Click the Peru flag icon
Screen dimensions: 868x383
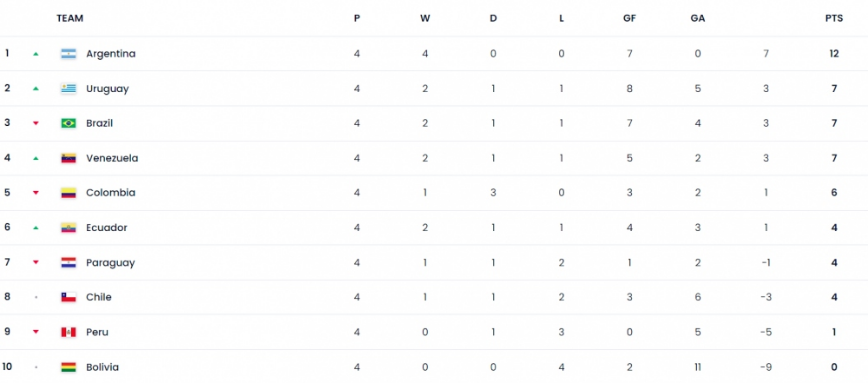click(69, 332)
